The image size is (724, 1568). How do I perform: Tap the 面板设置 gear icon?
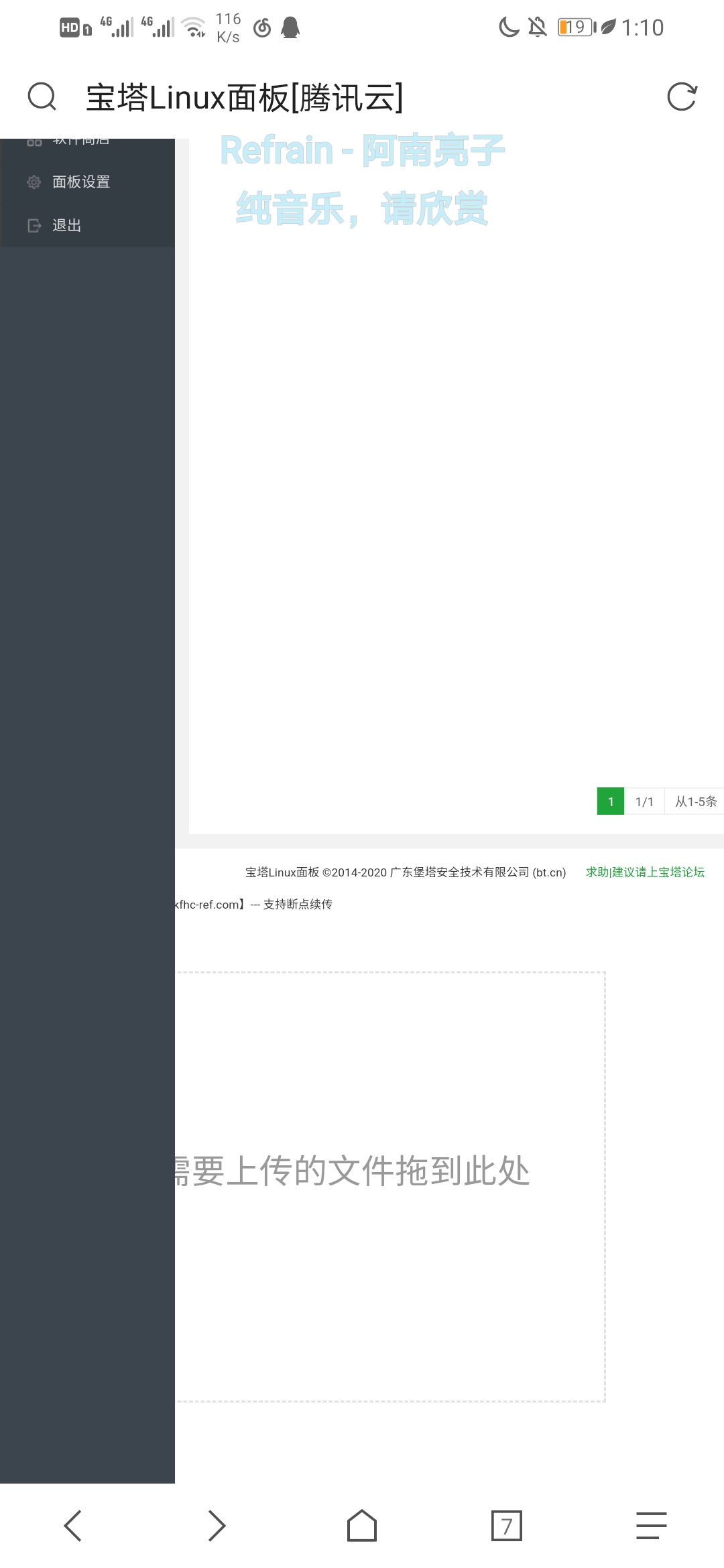tap(34, 182)
